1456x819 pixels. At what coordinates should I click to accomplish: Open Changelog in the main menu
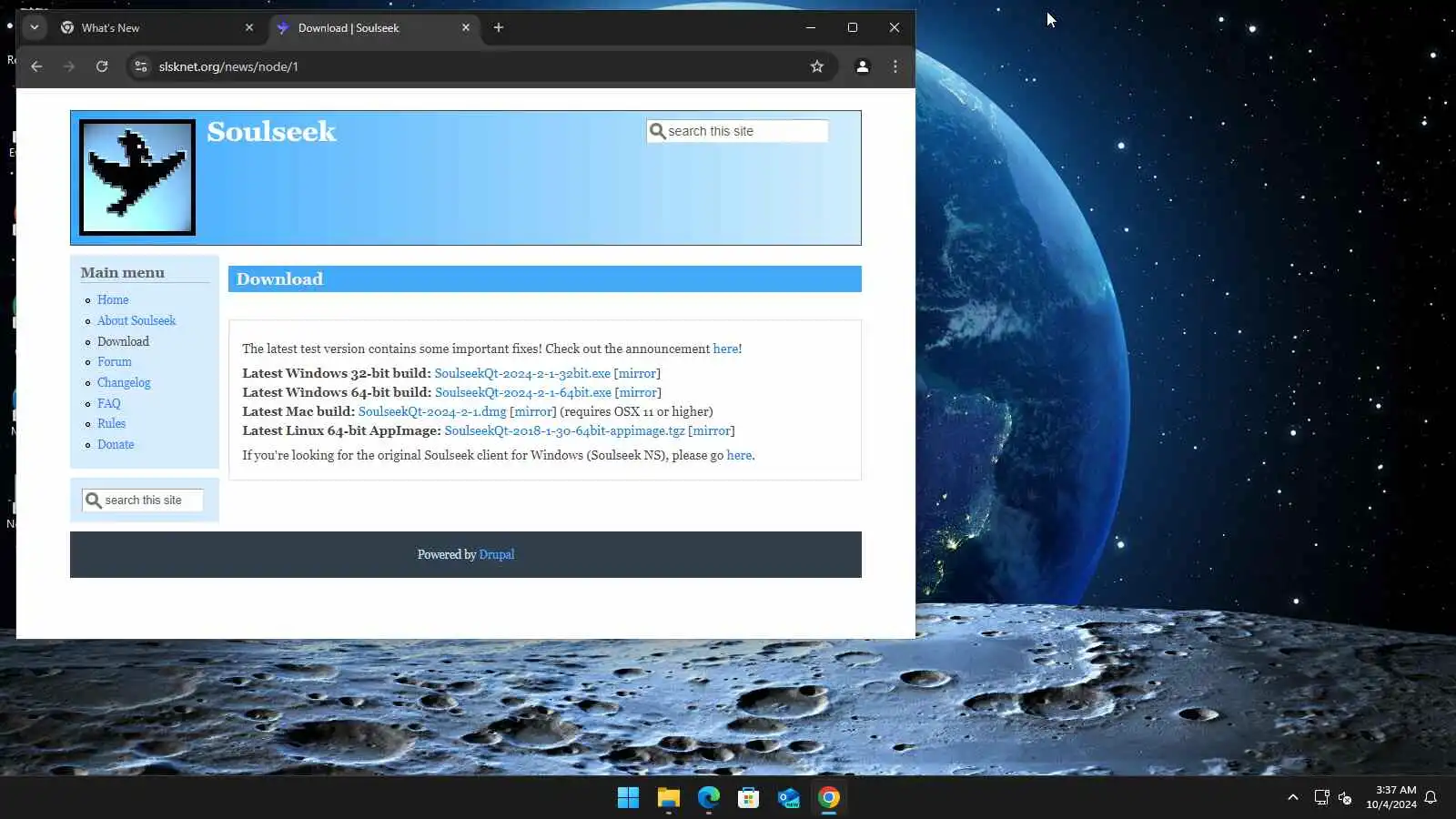pos(124,382)
